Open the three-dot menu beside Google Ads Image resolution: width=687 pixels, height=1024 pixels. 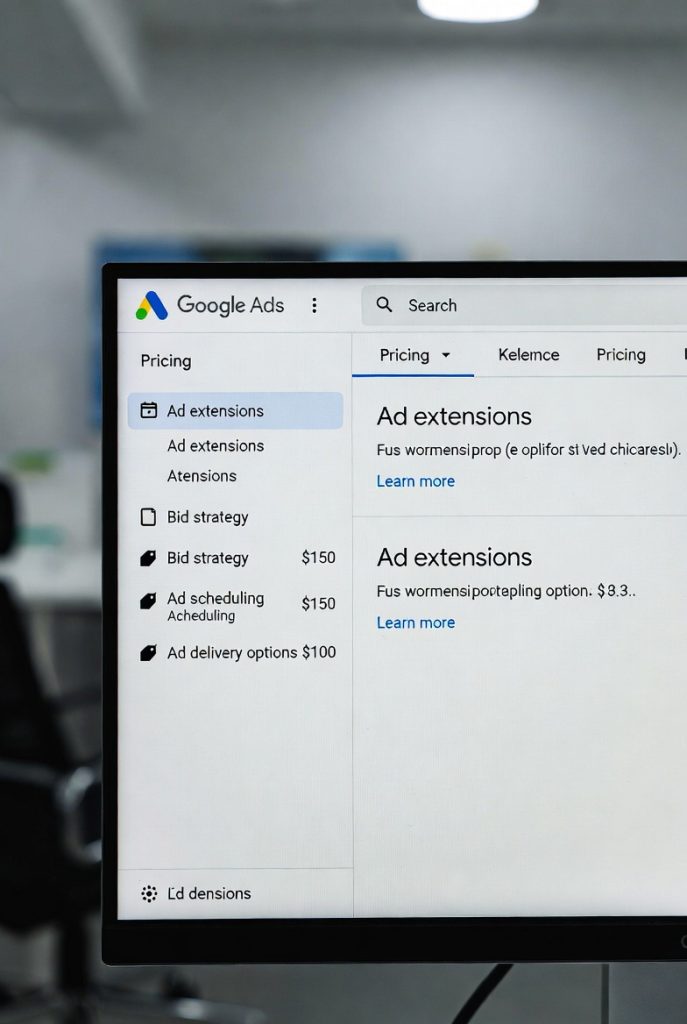314,306
